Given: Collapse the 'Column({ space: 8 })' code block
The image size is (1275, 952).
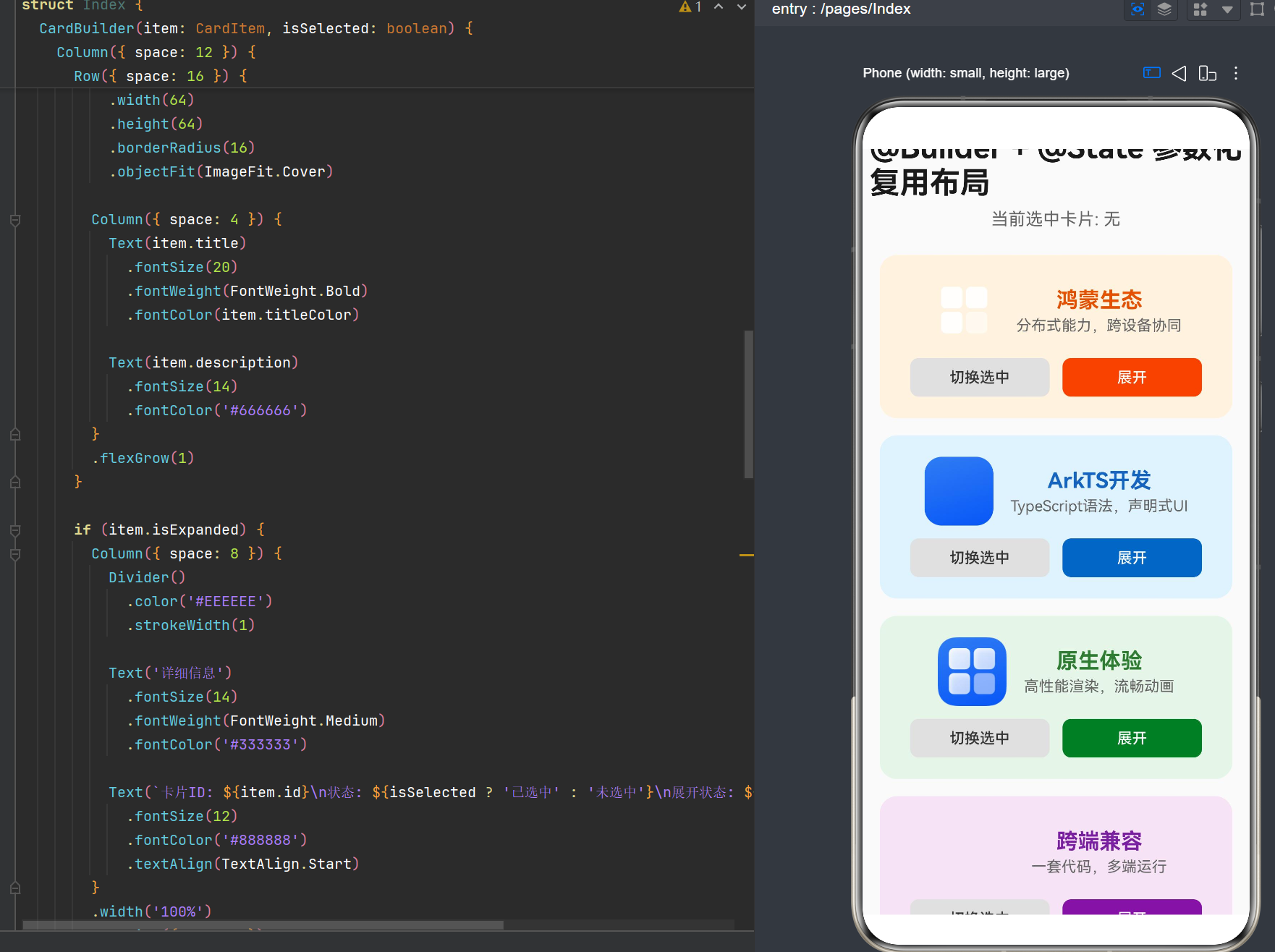Looking at the screenshot, I should point(15,554).
